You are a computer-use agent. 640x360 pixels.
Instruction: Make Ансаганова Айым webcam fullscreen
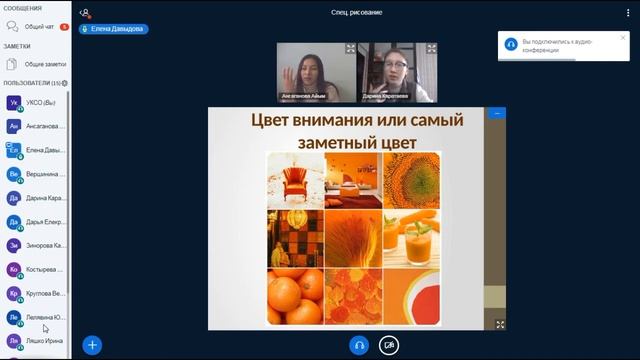tap(351, 49)
